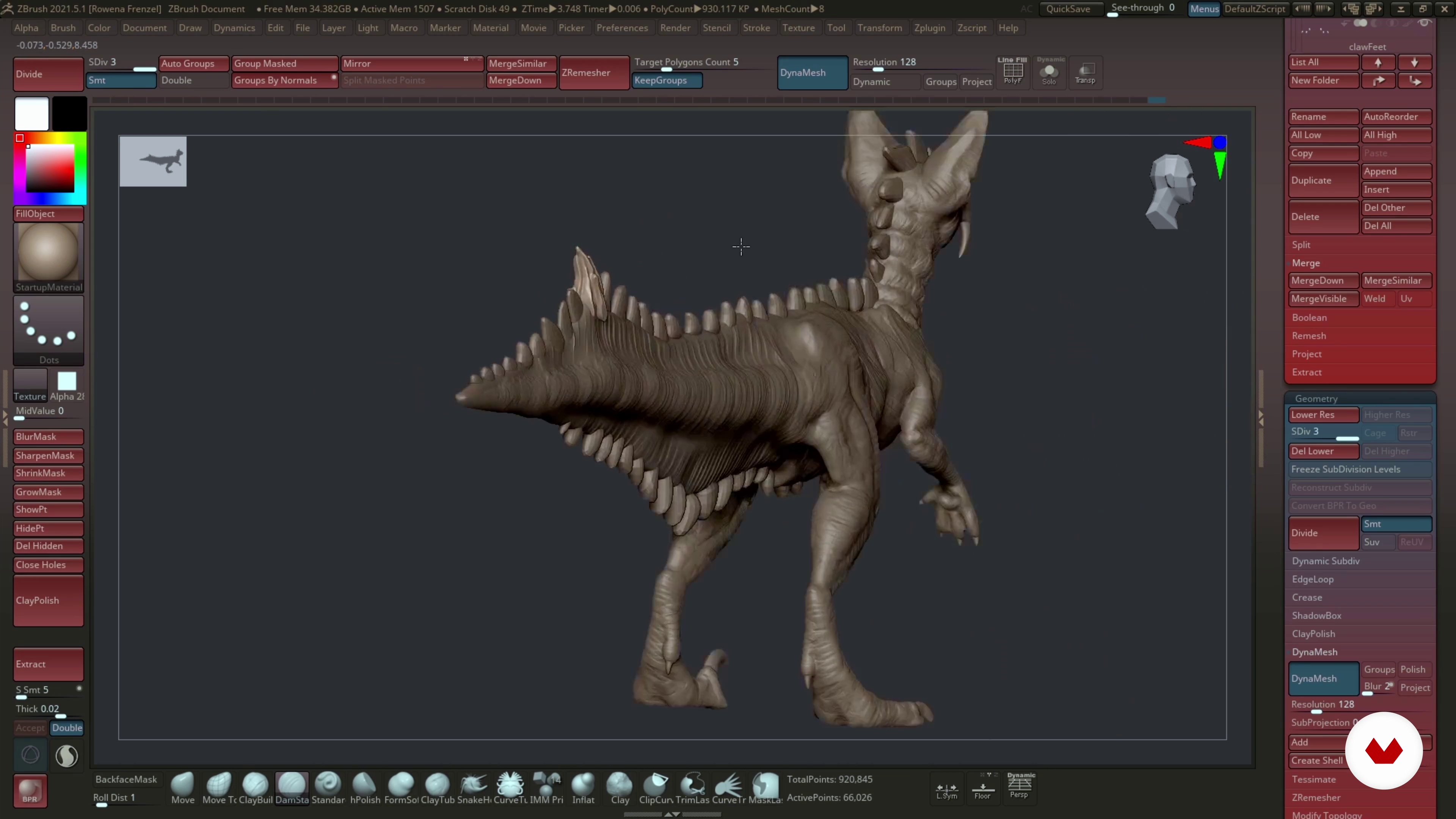
Task: Open the Stroke menu
Action: [756, 28]
